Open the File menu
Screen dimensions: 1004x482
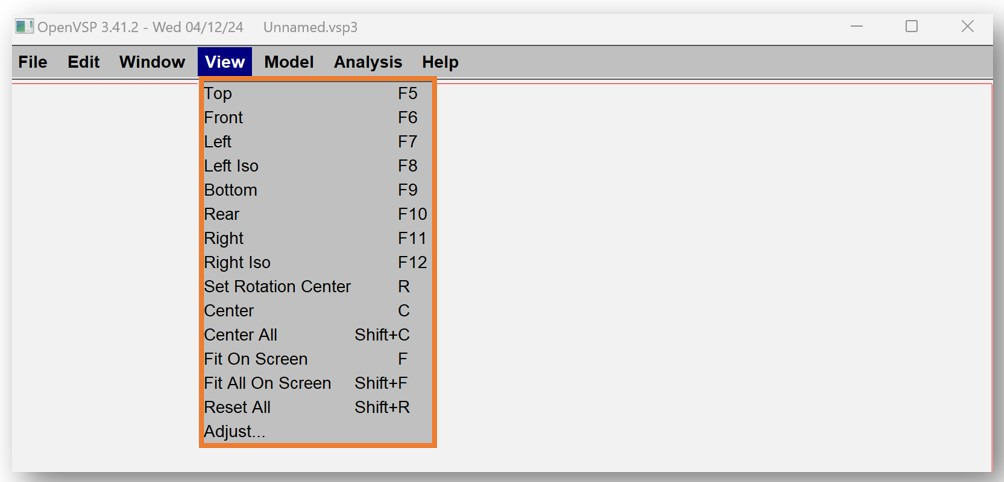pos(33,62)
